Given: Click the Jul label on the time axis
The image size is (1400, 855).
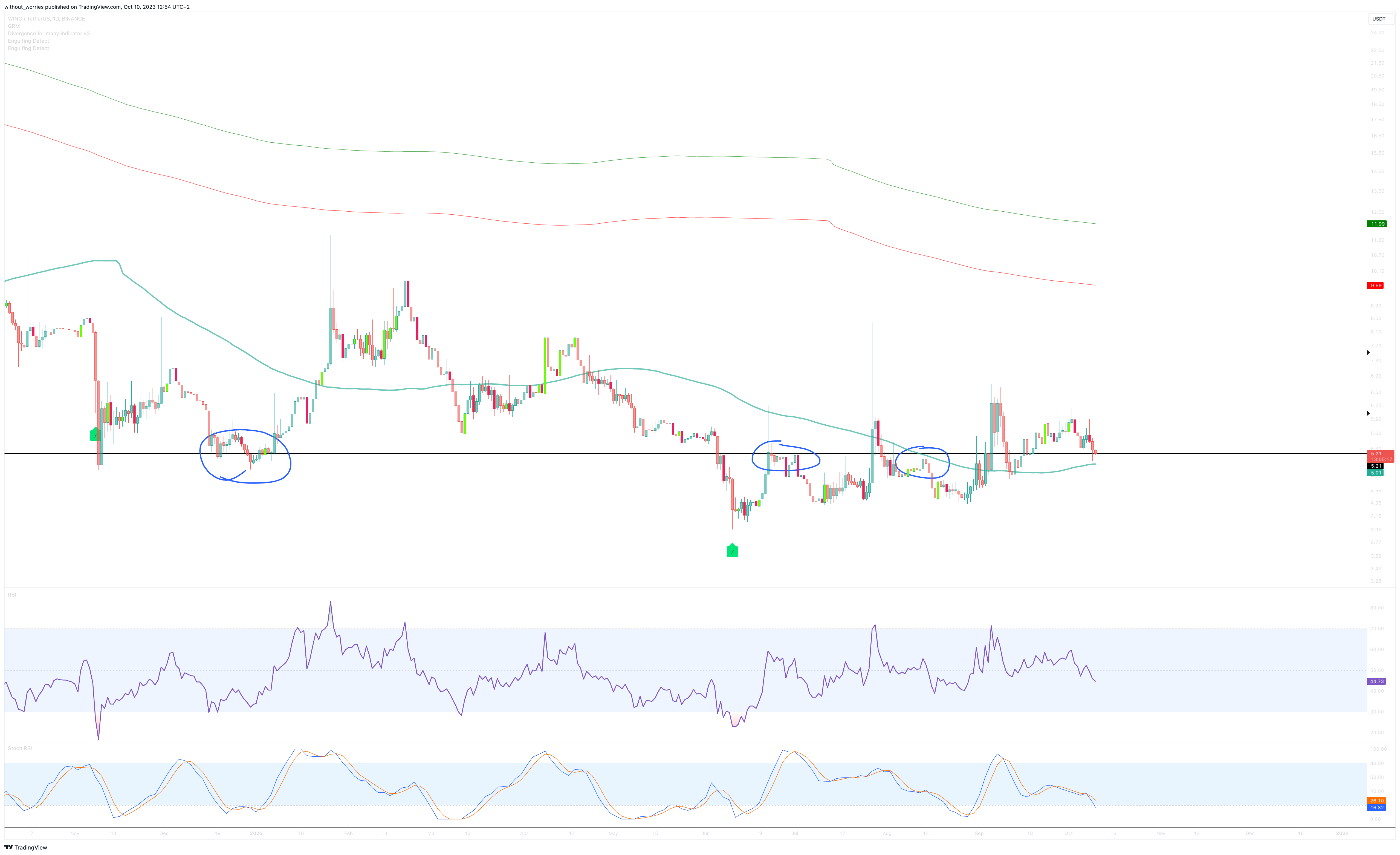Looking at the screenshot, I should 795,833.
